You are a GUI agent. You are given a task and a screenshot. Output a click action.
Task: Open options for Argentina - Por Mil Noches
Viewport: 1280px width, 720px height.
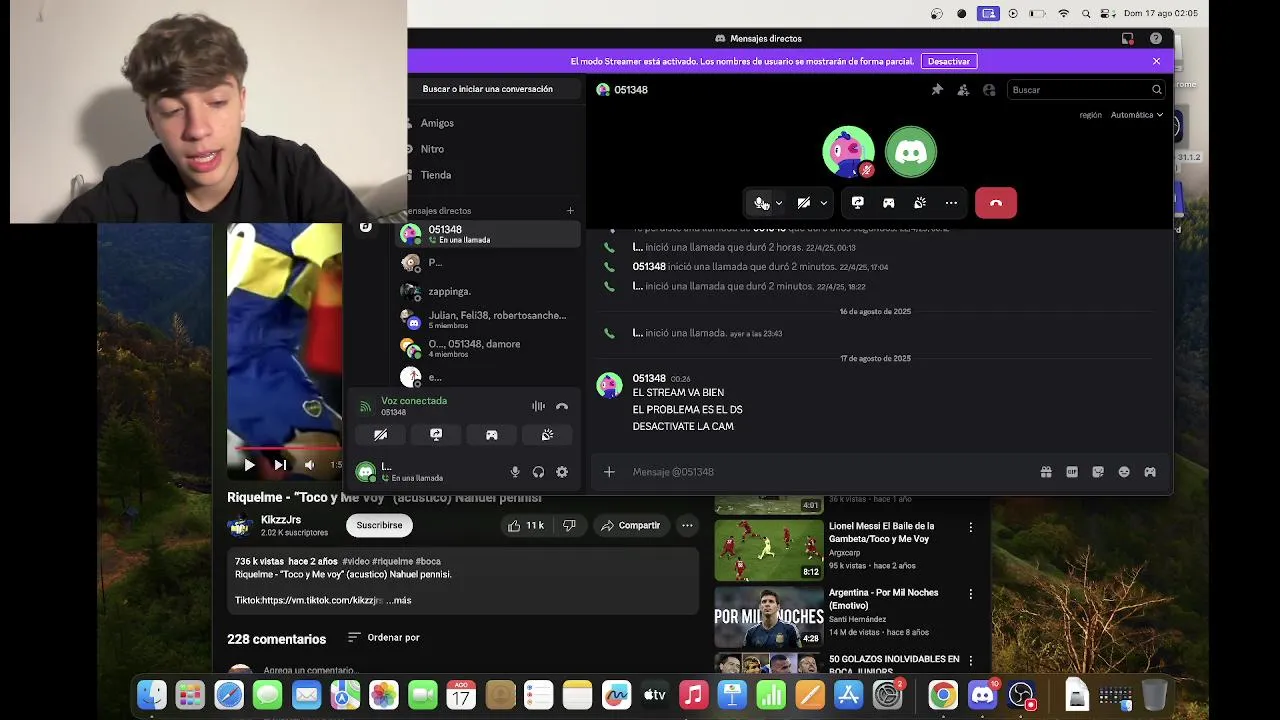(x=970, y=594)
